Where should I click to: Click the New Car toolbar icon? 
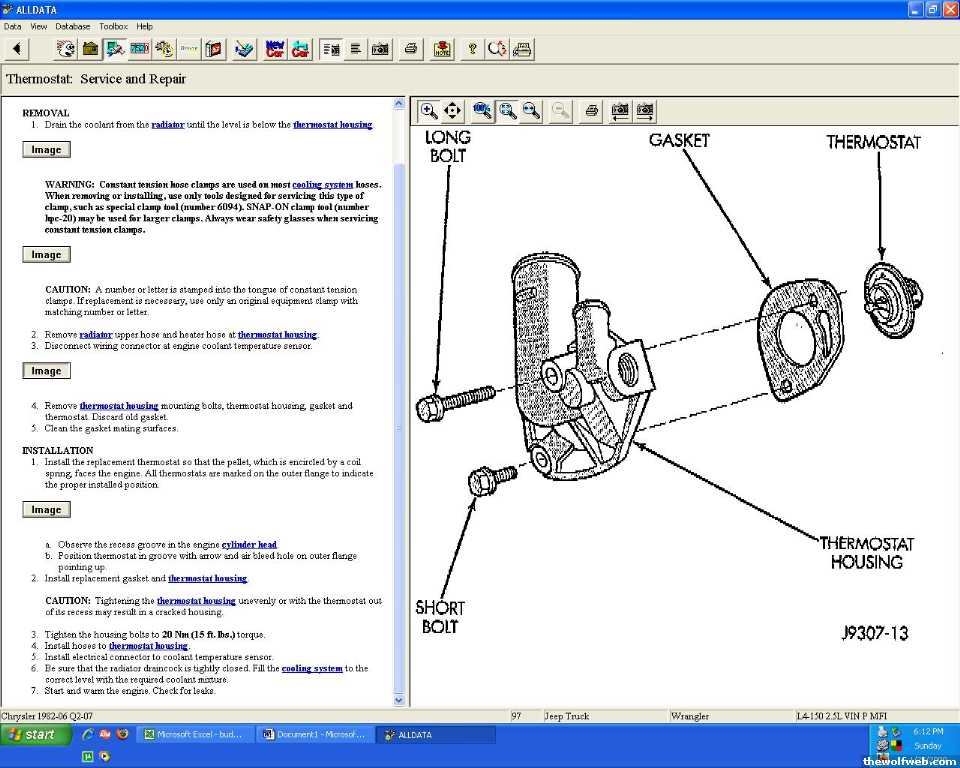tap(274, 48)
